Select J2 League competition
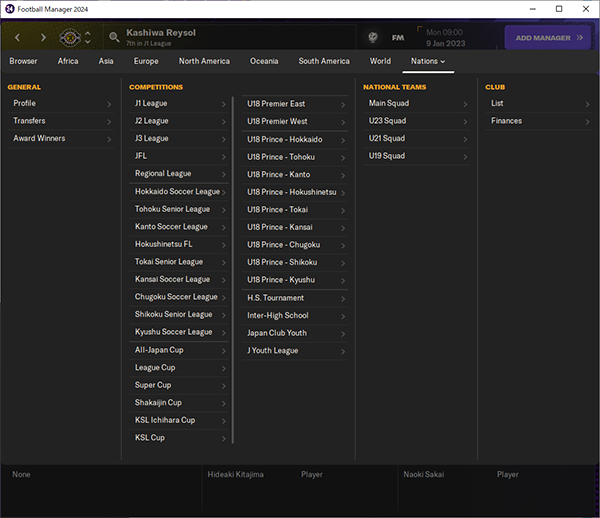600x518 pixels. click(179, 121)
